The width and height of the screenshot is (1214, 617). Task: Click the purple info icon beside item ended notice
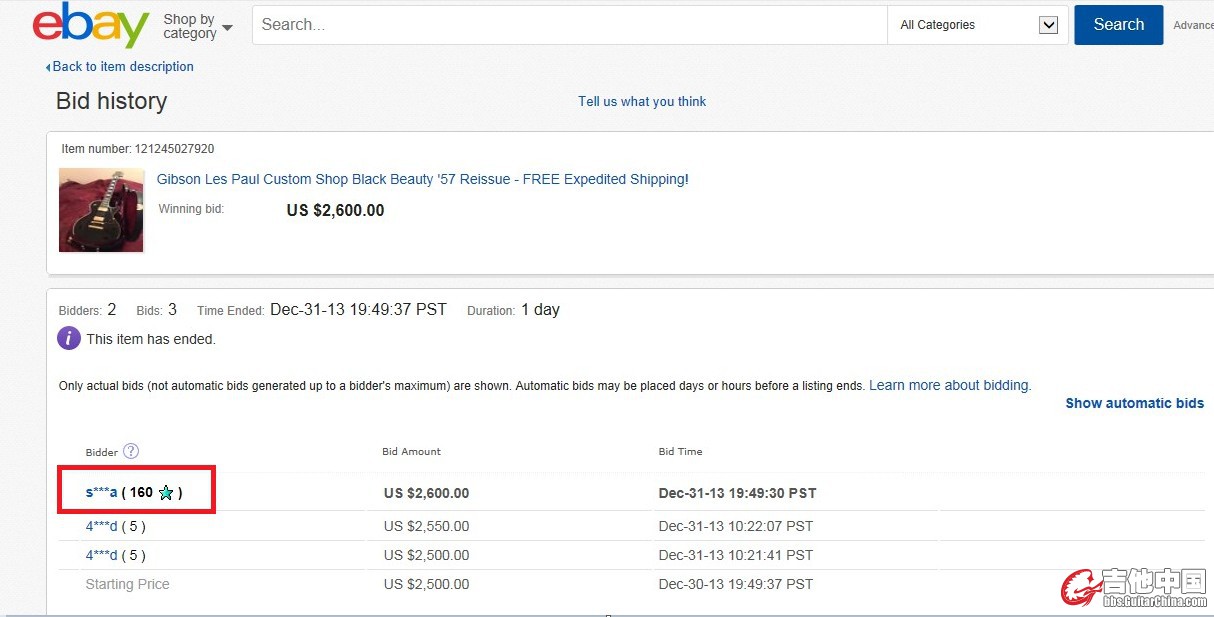click(x=68, y=338)
